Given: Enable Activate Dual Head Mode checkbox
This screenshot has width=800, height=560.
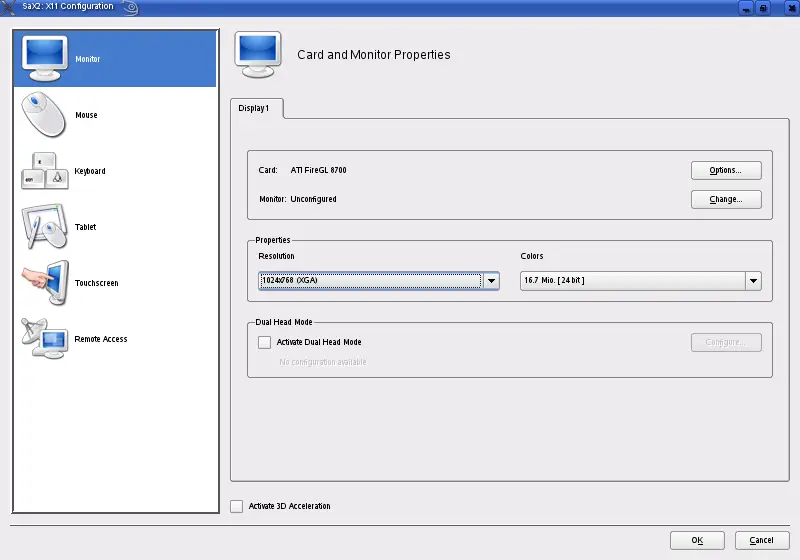Looking at the screenshot, I should coord(264,342).
